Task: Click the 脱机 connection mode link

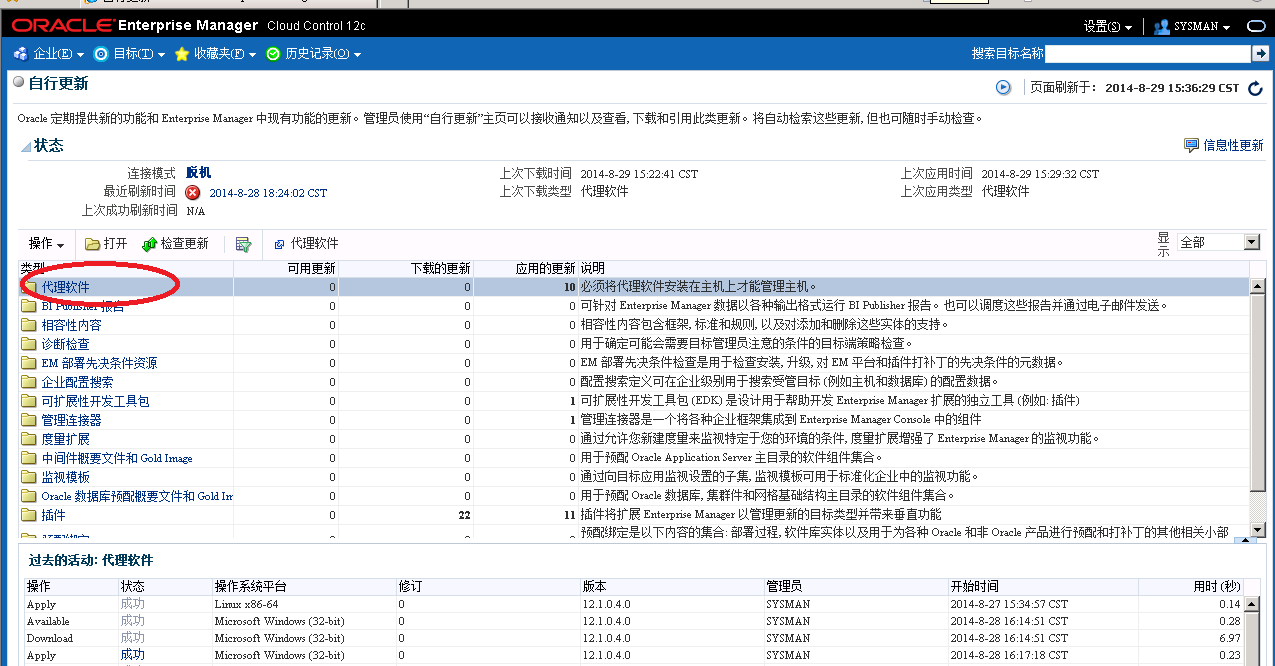Action: coord(198,173)
